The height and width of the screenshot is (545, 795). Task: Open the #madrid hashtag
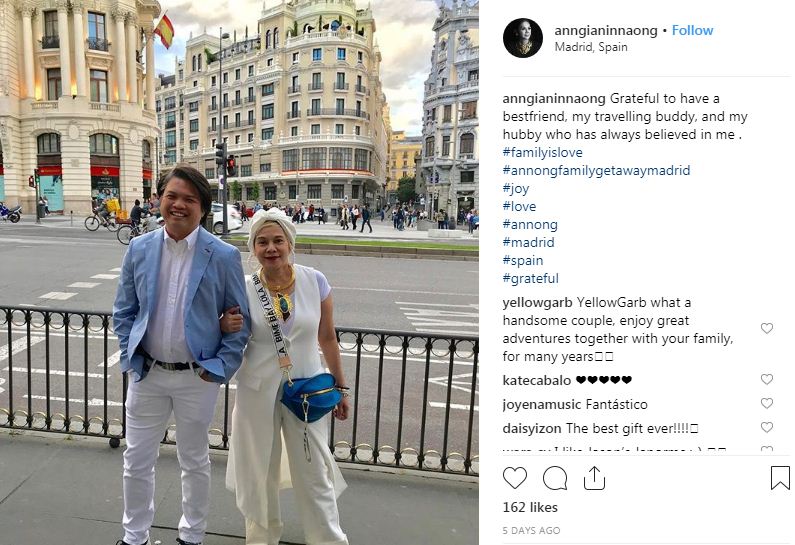(528, 242)
